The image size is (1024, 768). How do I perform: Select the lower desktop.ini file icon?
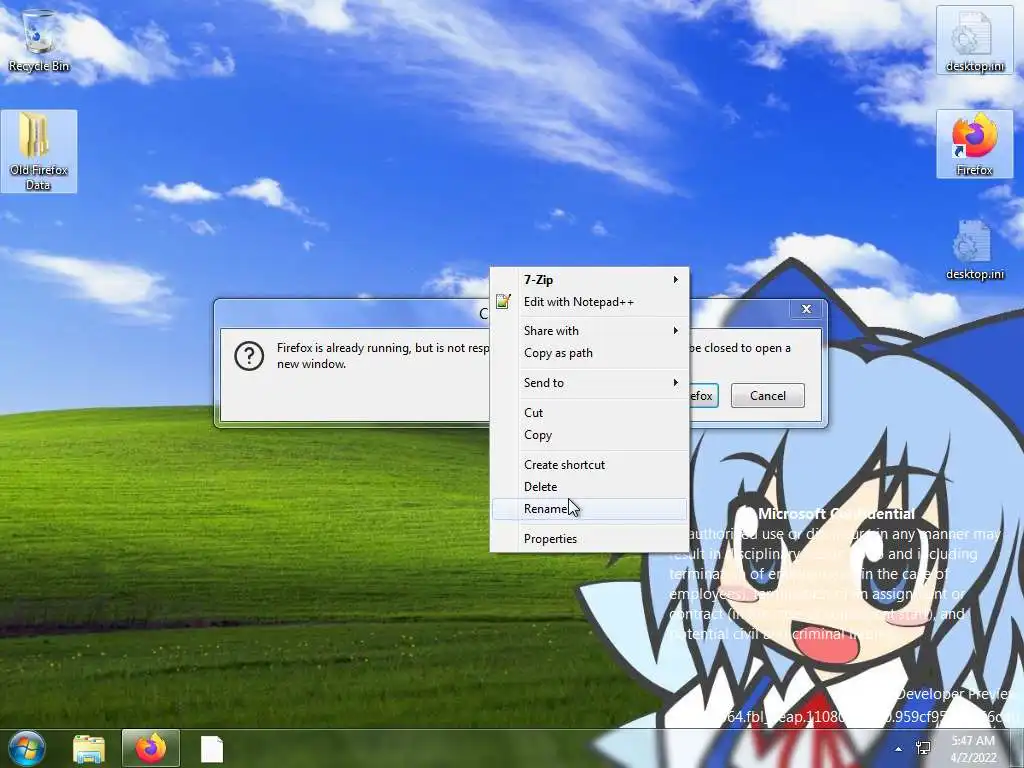coord(974,250)
